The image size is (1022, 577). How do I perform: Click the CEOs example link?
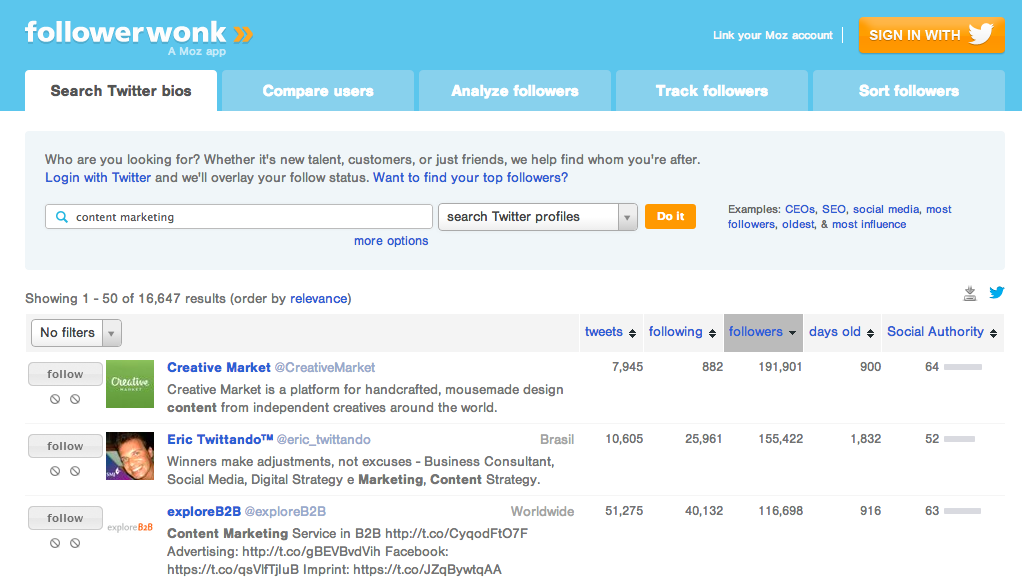point(800,209)
